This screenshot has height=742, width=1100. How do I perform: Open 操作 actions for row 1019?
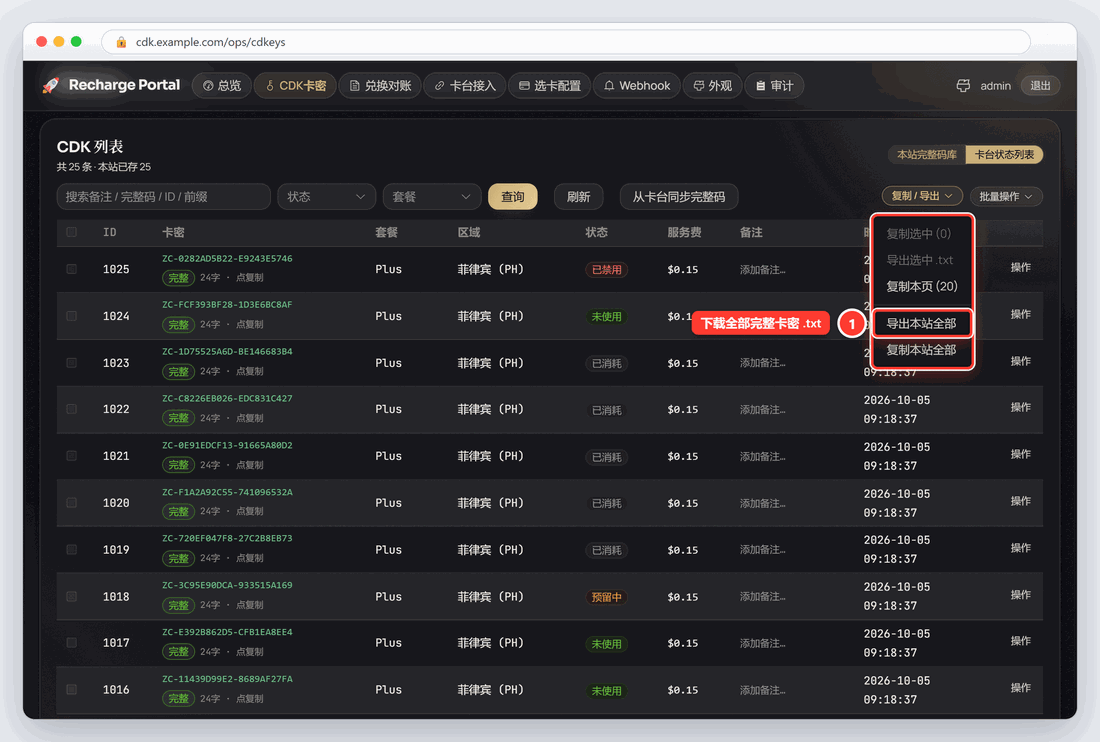(x=1021, y=548)
